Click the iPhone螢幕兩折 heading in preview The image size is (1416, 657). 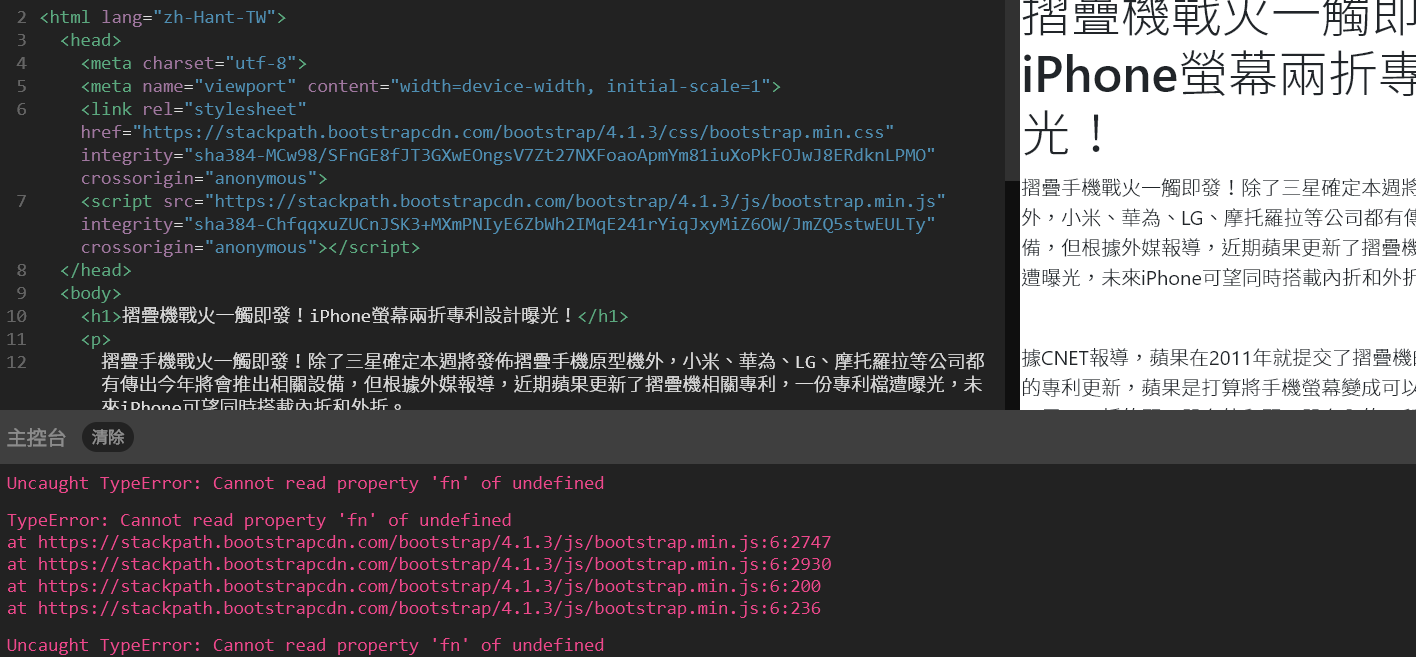point(1219,76)
